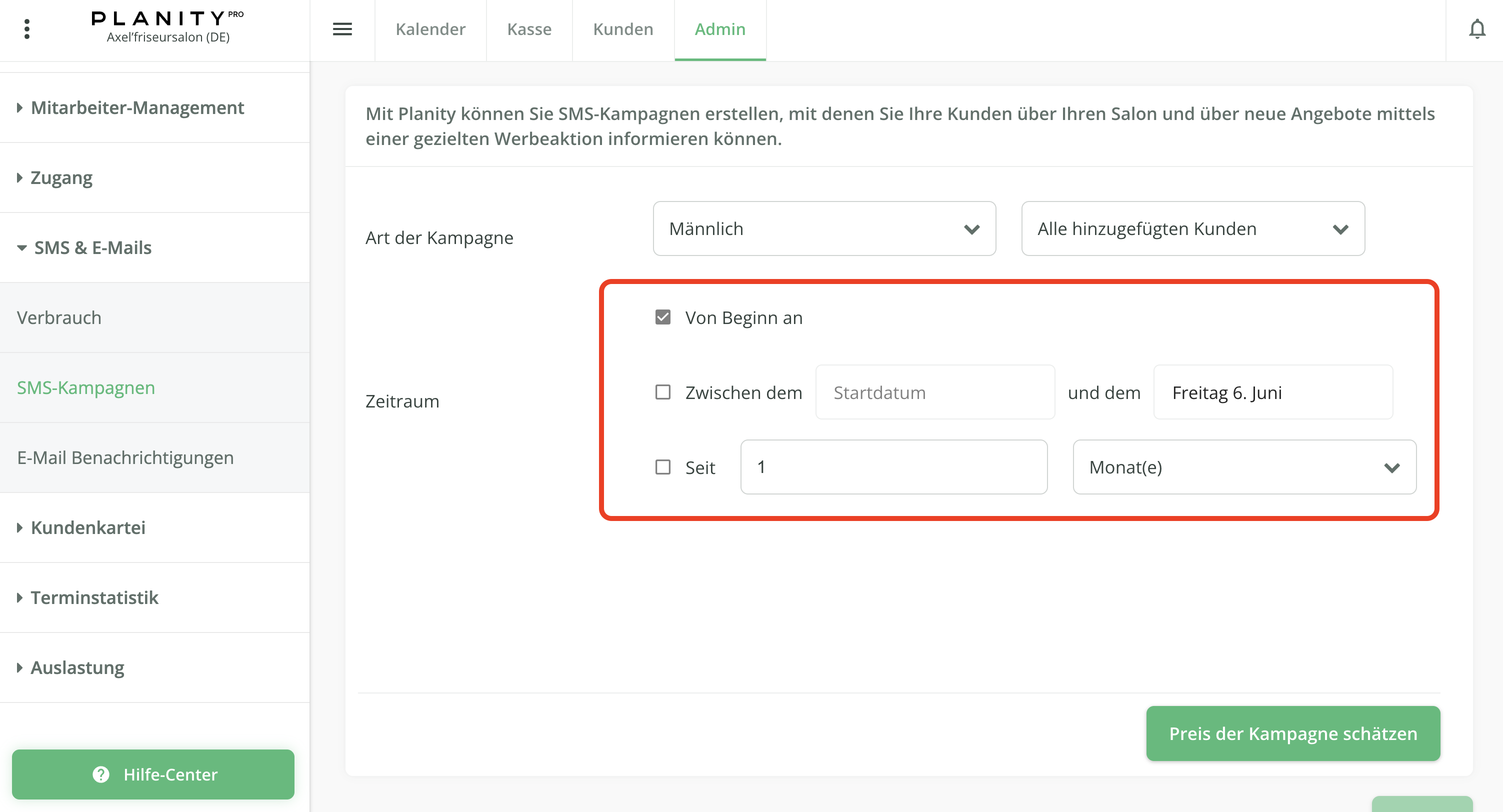Click the PLANITY PRO logo
Viewport: 1503px width, 812px height.
coord(167,19)
